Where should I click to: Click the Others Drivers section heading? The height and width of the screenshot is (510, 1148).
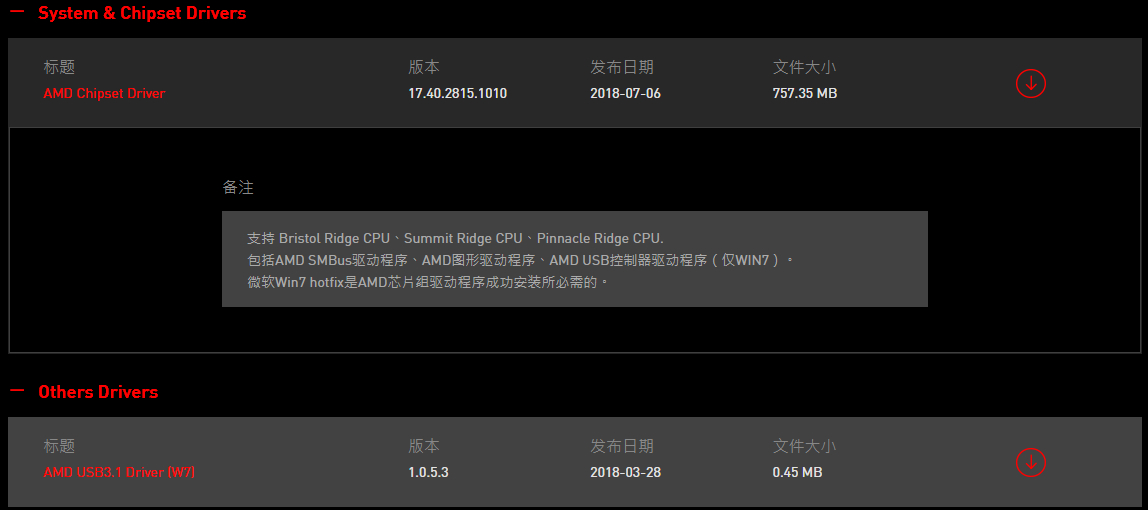[98, 391]
